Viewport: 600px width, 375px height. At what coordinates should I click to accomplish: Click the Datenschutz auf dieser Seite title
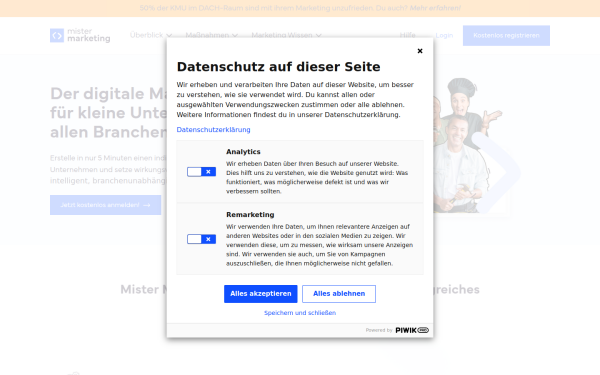tap(279, 67)
